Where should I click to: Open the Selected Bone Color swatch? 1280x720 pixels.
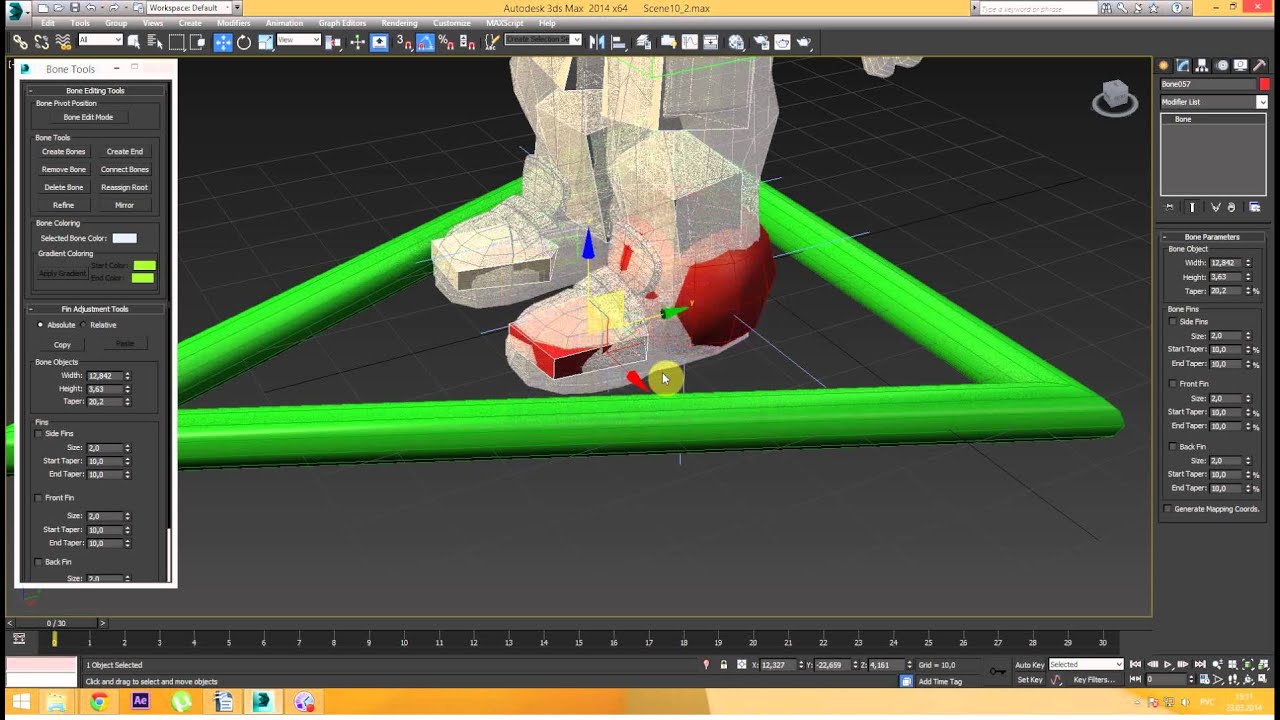124,238
